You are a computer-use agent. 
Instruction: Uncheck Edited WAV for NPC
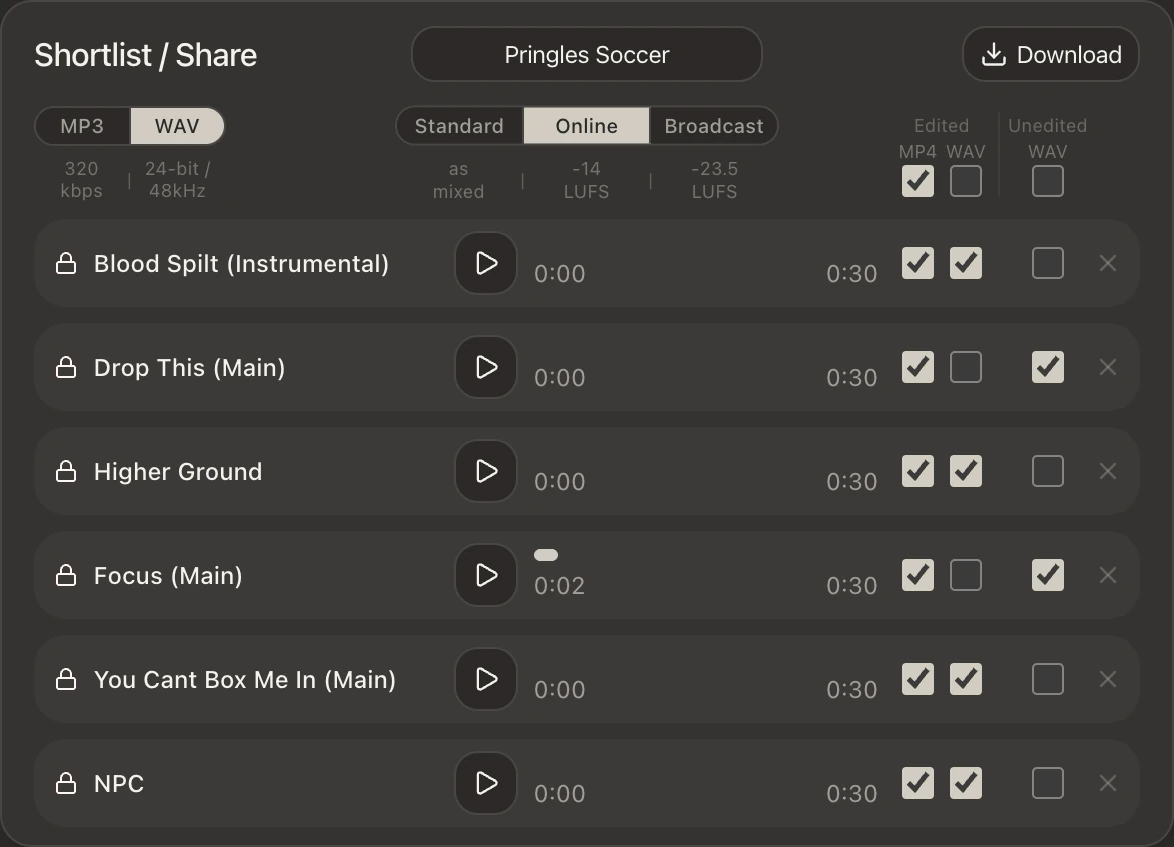966,783
